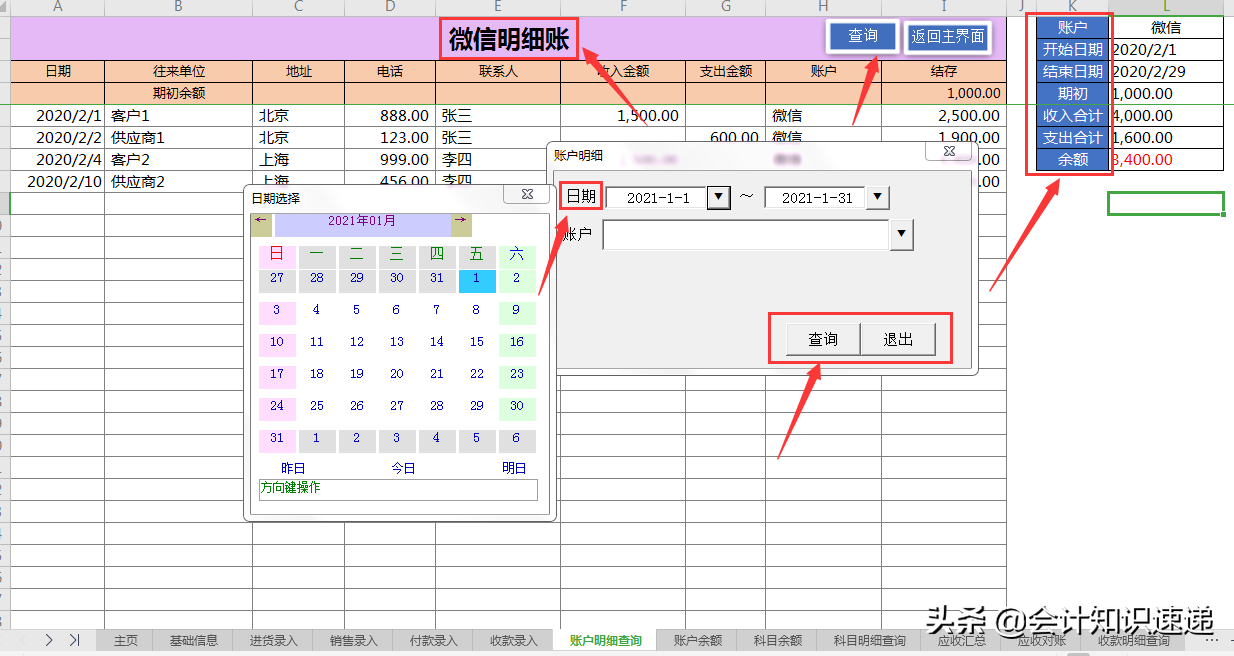Open the 进货录入 sheet tab
1234x656 pixels.
[x=273, y=640]
